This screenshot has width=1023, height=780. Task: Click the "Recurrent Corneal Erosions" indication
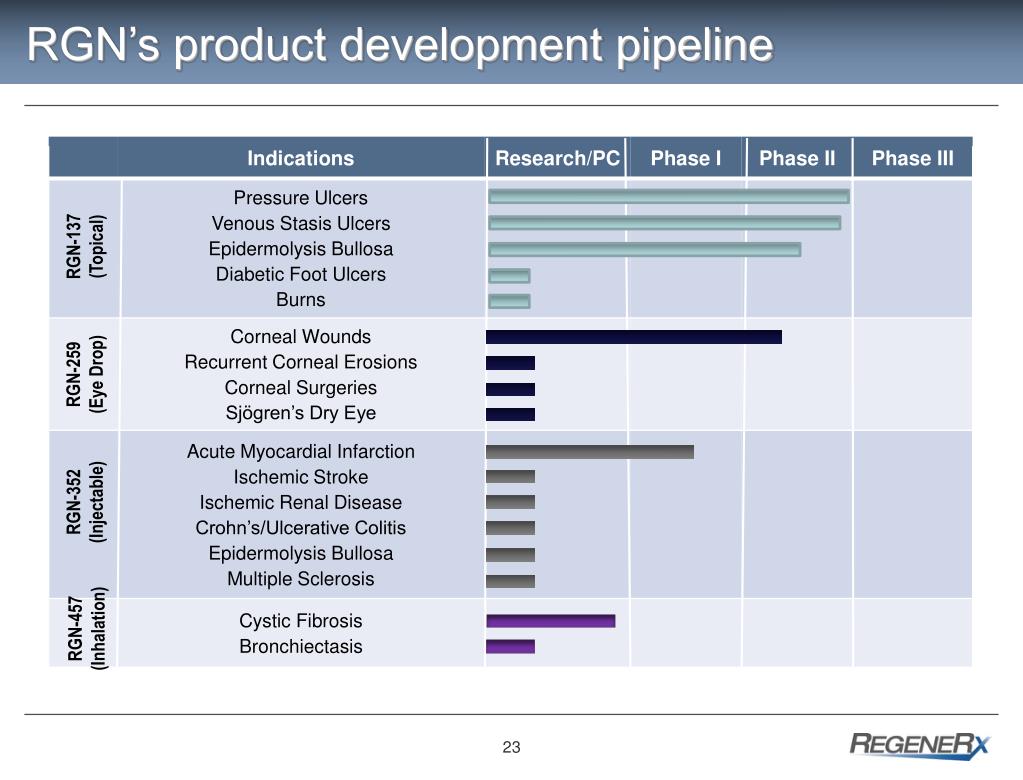(x=301, y=362)
